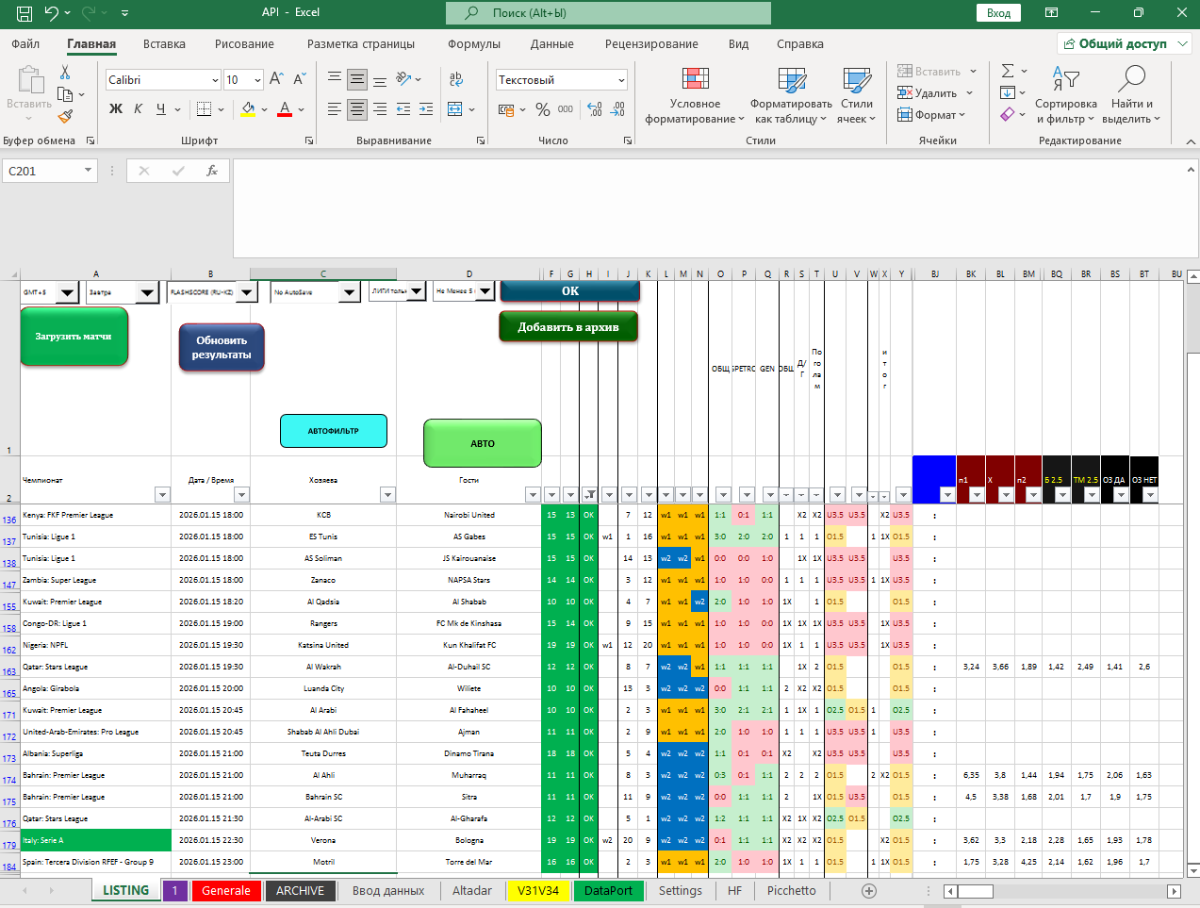Decrease font size with the smaller A icon
The image size is (1200, 908).
tap(299, 79)
